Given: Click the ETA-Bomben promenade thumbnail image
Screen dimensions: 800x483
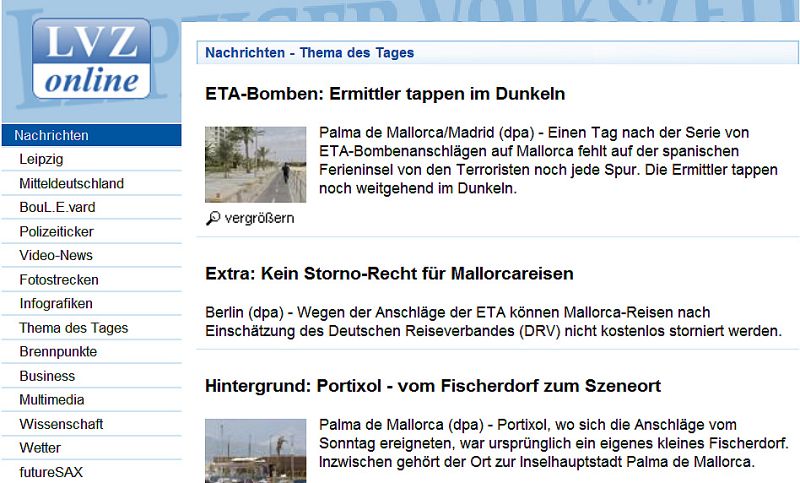Looking at the screenshot, I should (x=255, y=165).
